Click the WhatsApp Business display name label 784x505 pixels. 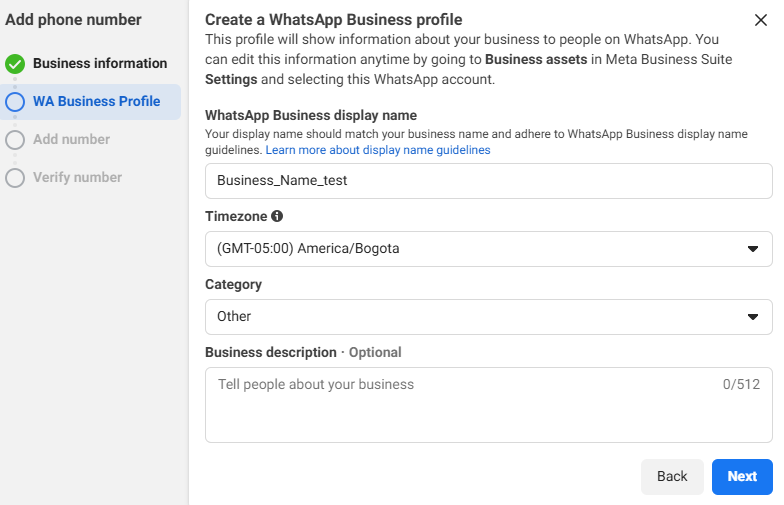point(311,116)
